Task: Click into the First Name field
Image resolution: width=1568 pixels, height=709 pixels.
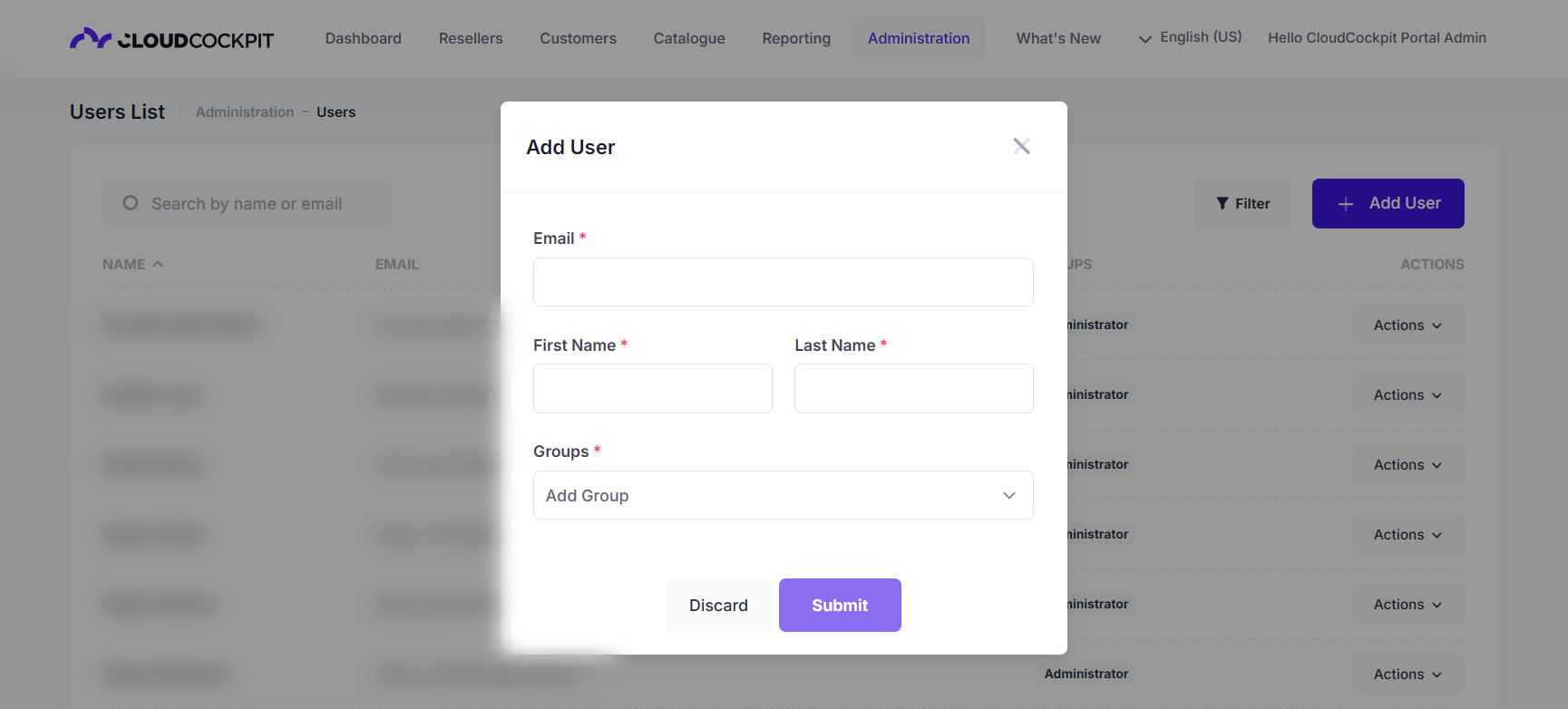Action: coord(653,388)
